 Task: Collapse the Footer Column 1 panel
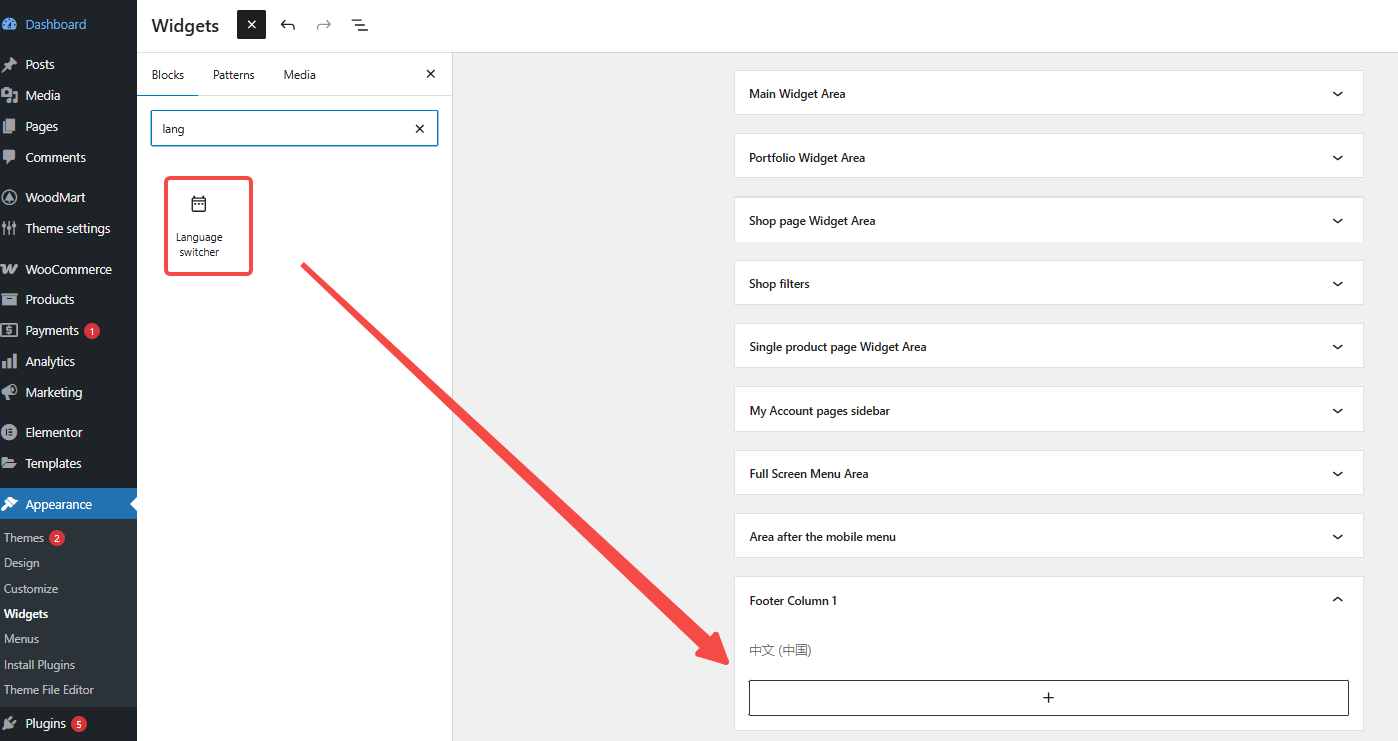tap(1338, 600)
